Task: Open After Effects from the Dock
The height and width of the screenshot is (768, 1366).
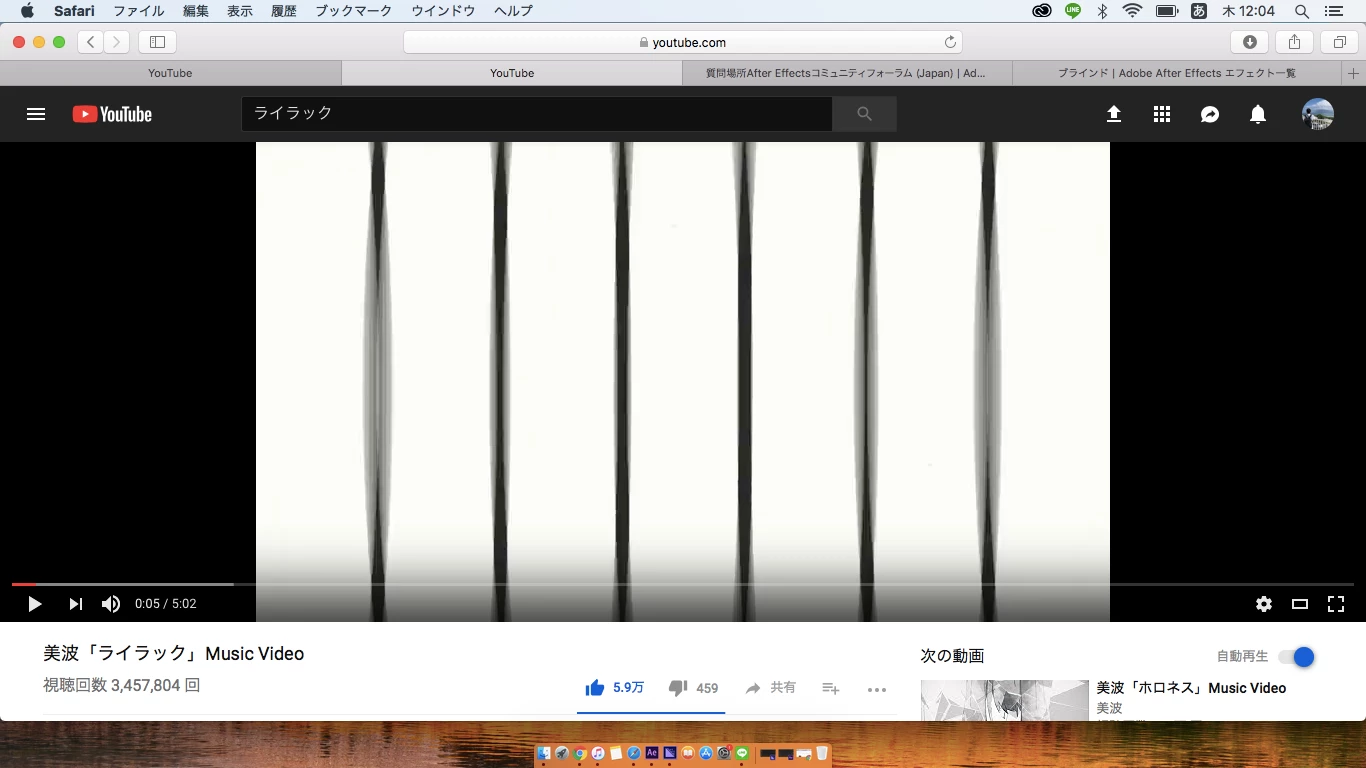Action: tap(652, 753)
